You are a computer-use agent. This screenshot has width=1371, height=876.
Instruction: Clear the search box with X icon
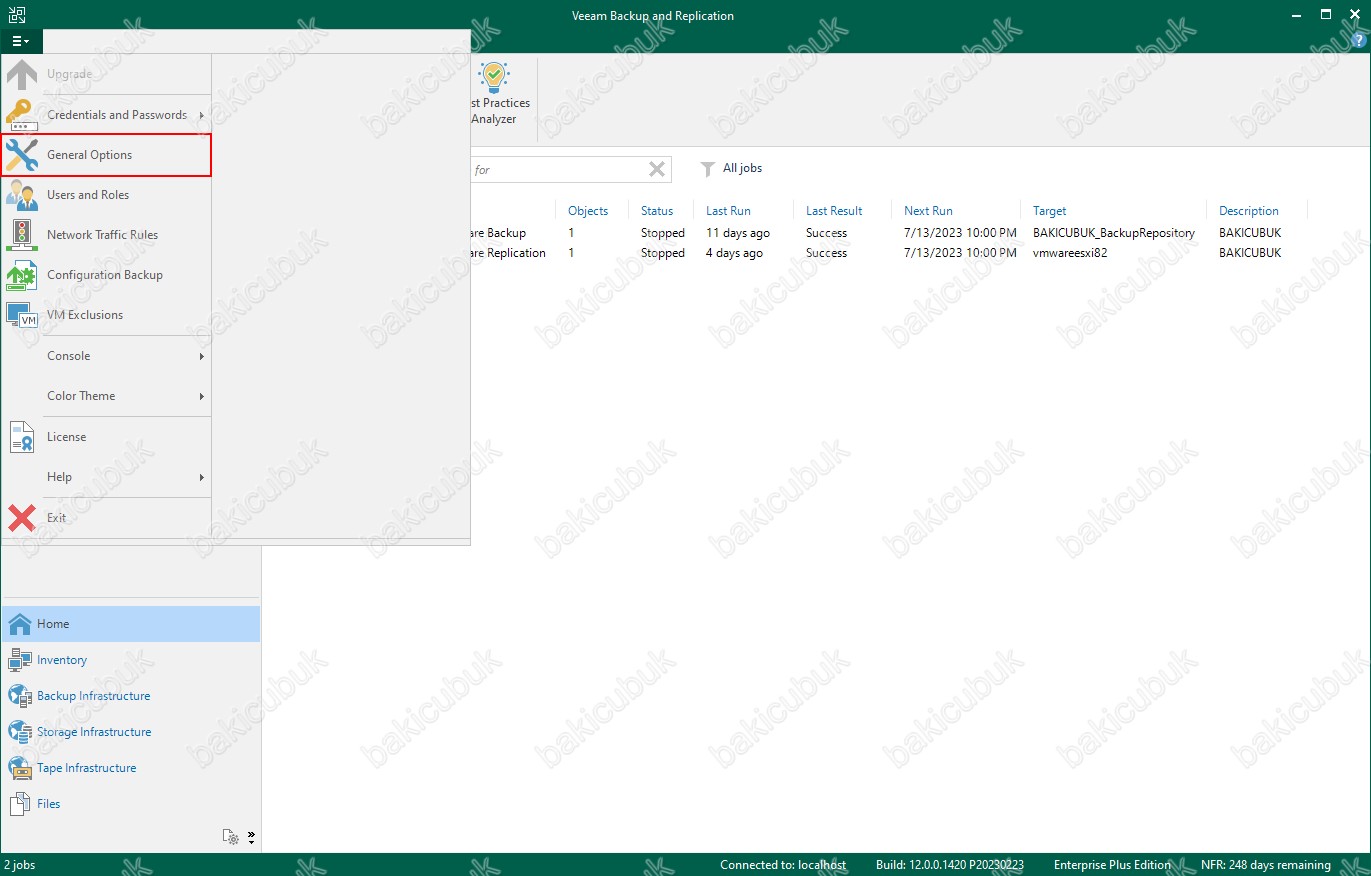[x=657, y=169]
